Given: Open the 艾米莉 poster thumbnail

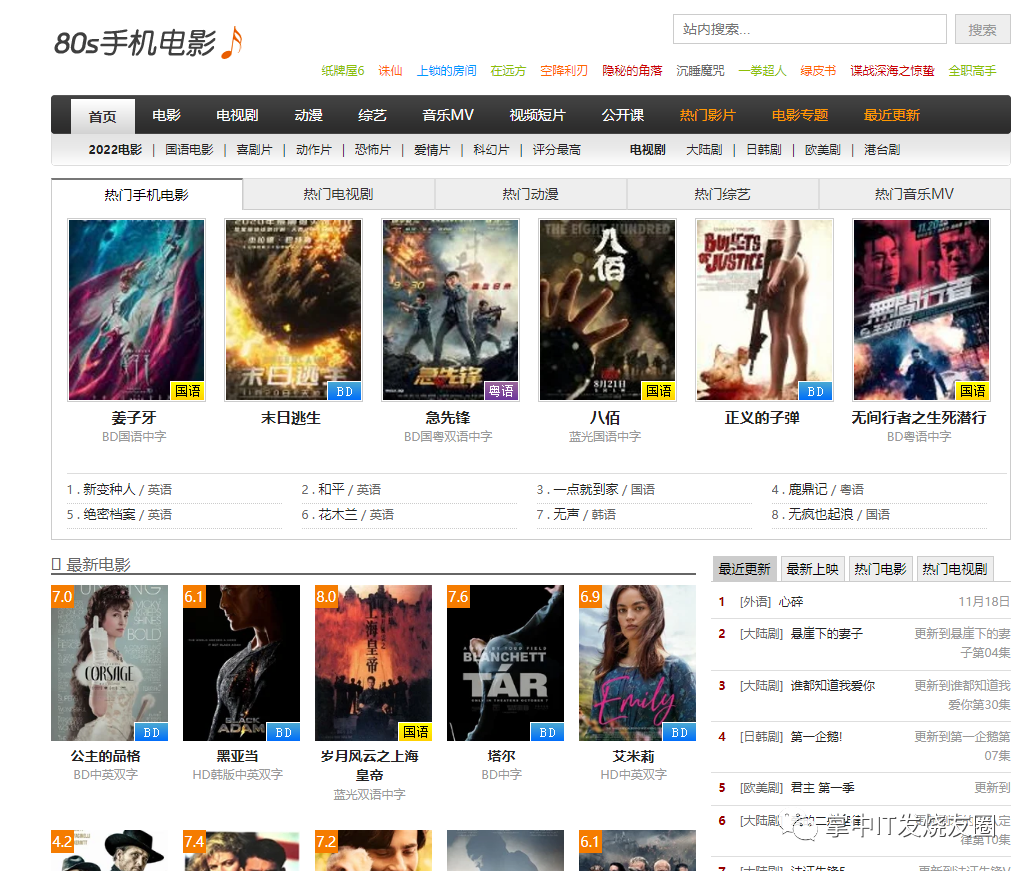Looking at the screenshot, I should (638, 663).
